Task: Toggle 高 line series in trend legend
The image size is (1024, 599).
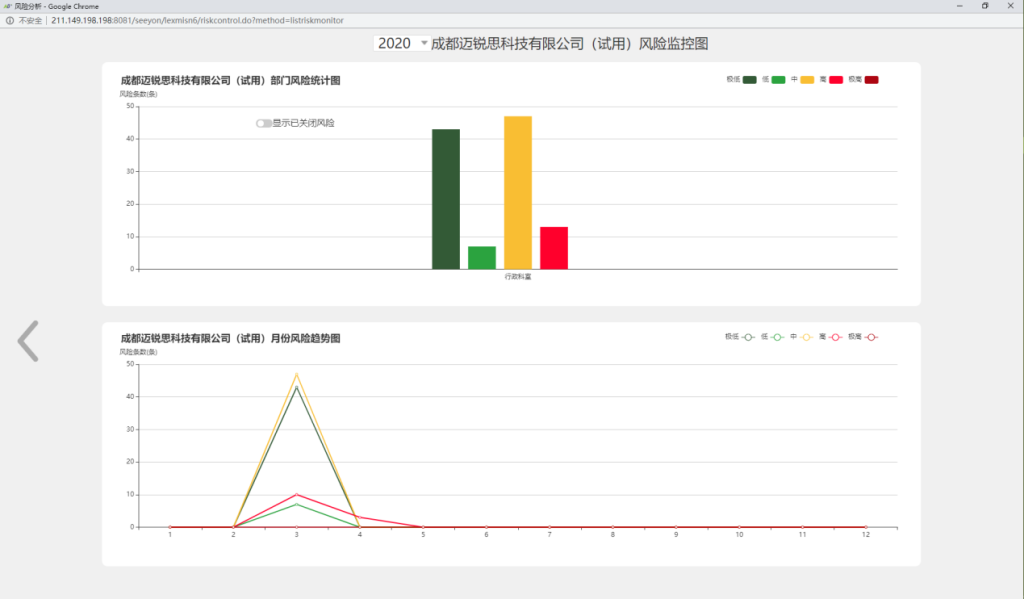Action: click(x=836, y=337)
